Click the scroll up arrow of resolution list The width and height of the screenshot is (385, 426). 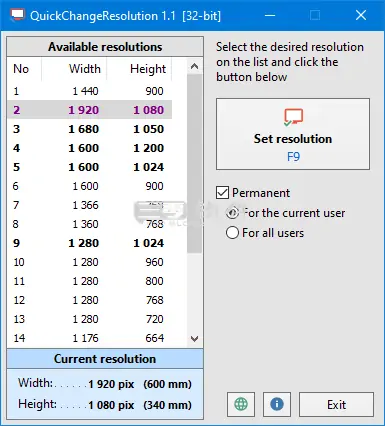pyautogui.click(x=194, y=66)
